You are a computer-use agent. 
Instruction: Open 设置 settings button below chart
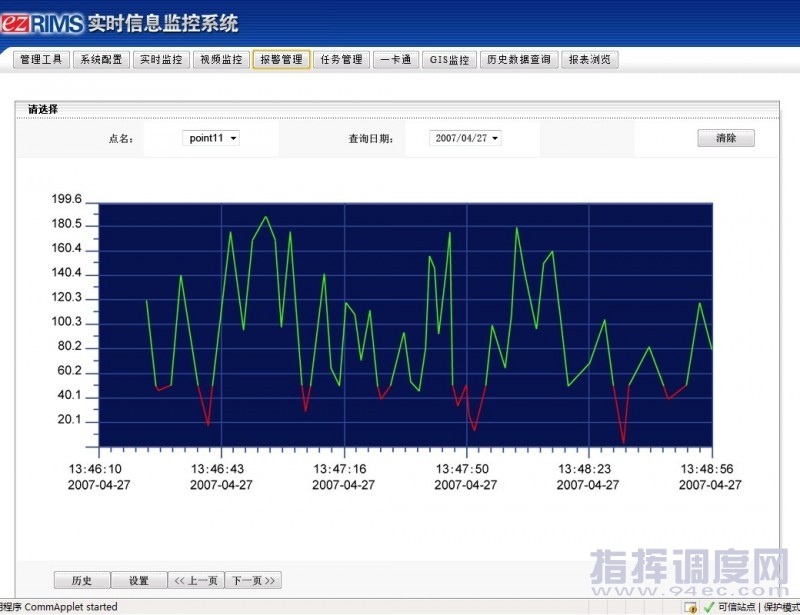pos(138,580)
